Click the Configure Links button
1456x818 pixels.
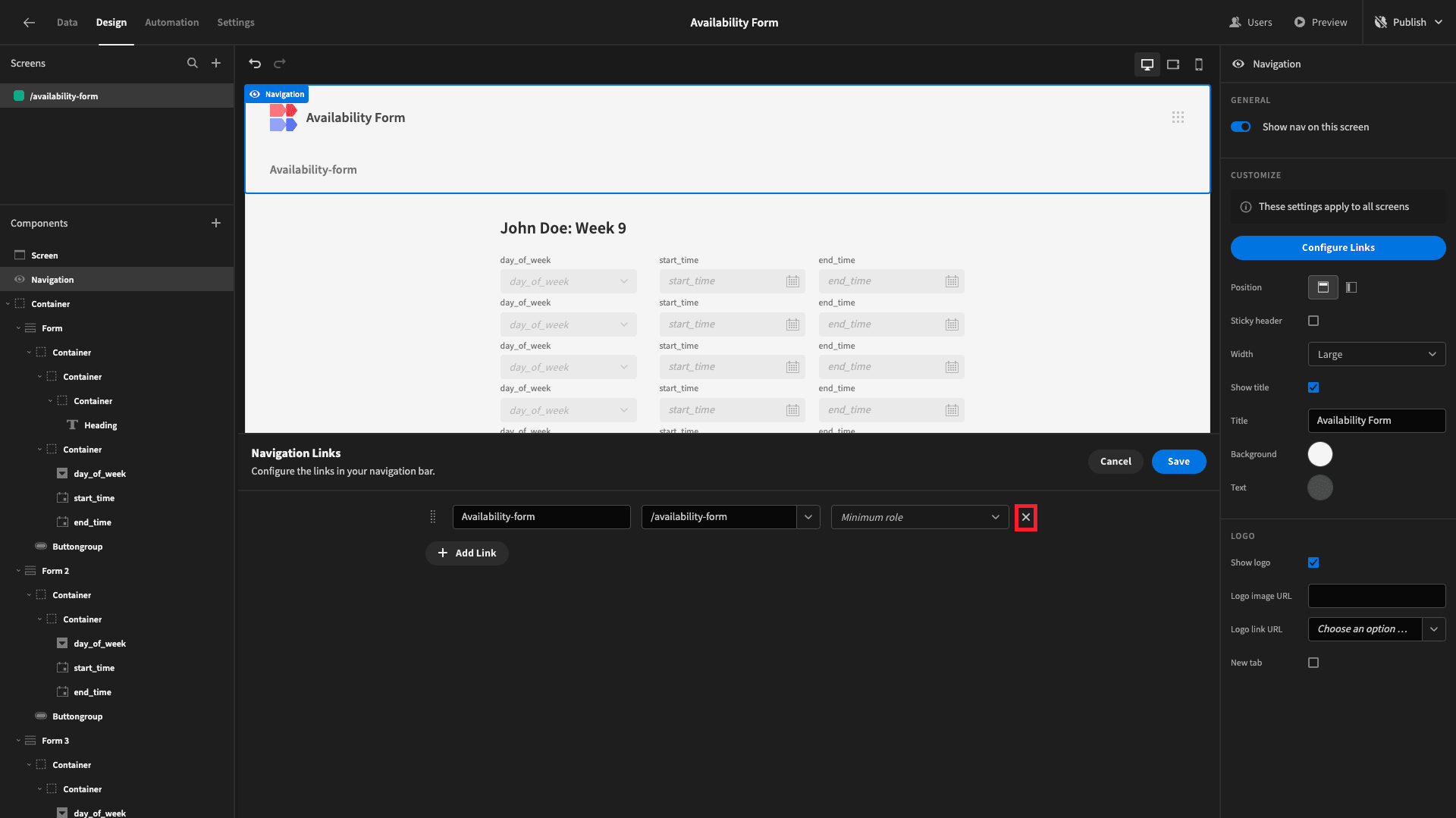(x=1338, y=248)
